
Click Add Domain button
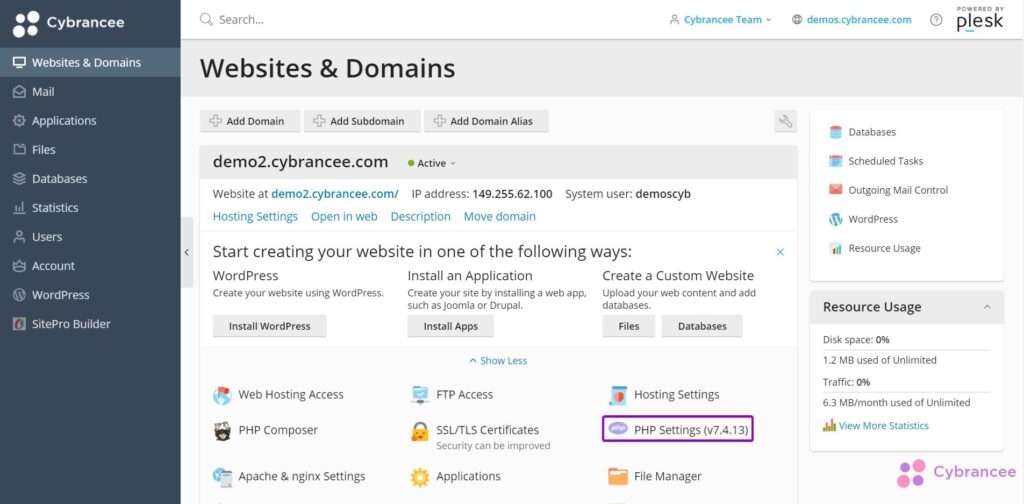pyautogui.click(x=250, y=121)
